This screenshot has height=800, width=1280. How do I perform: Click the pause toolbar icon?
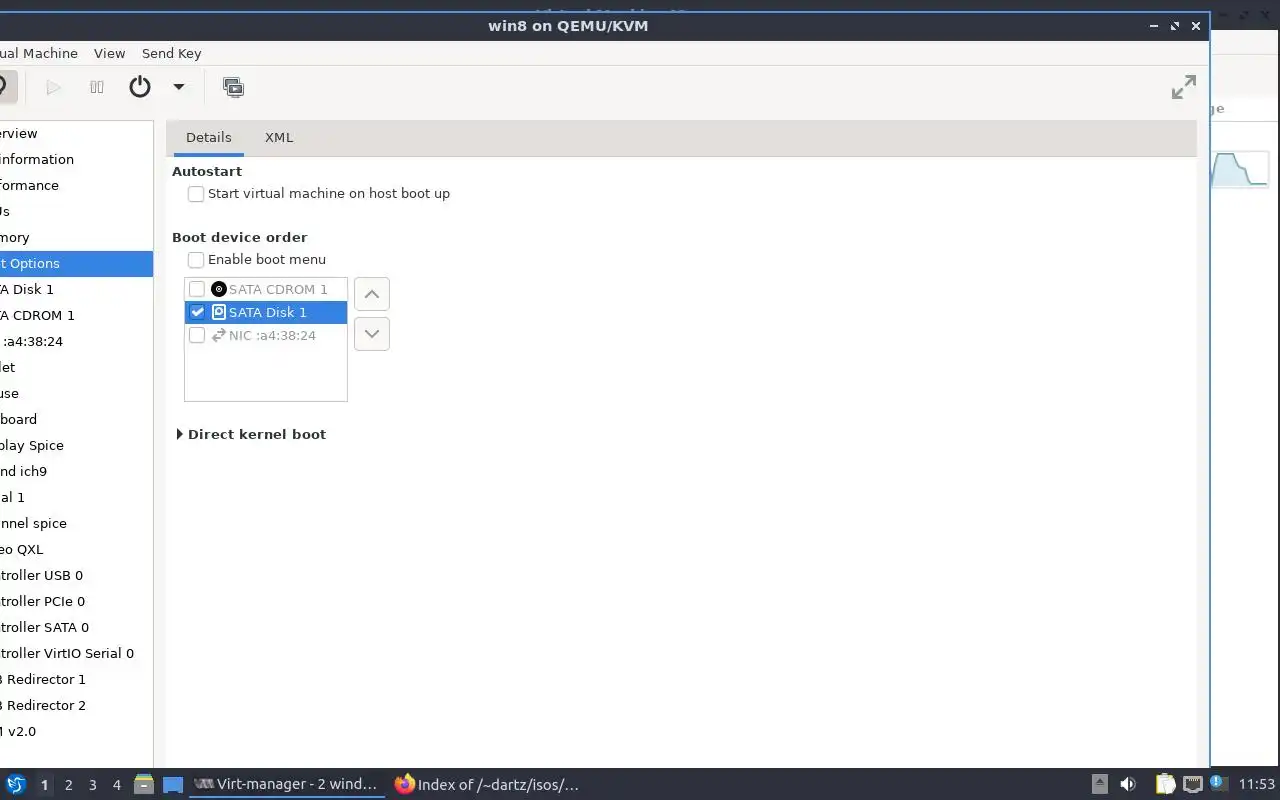[97, 87]
